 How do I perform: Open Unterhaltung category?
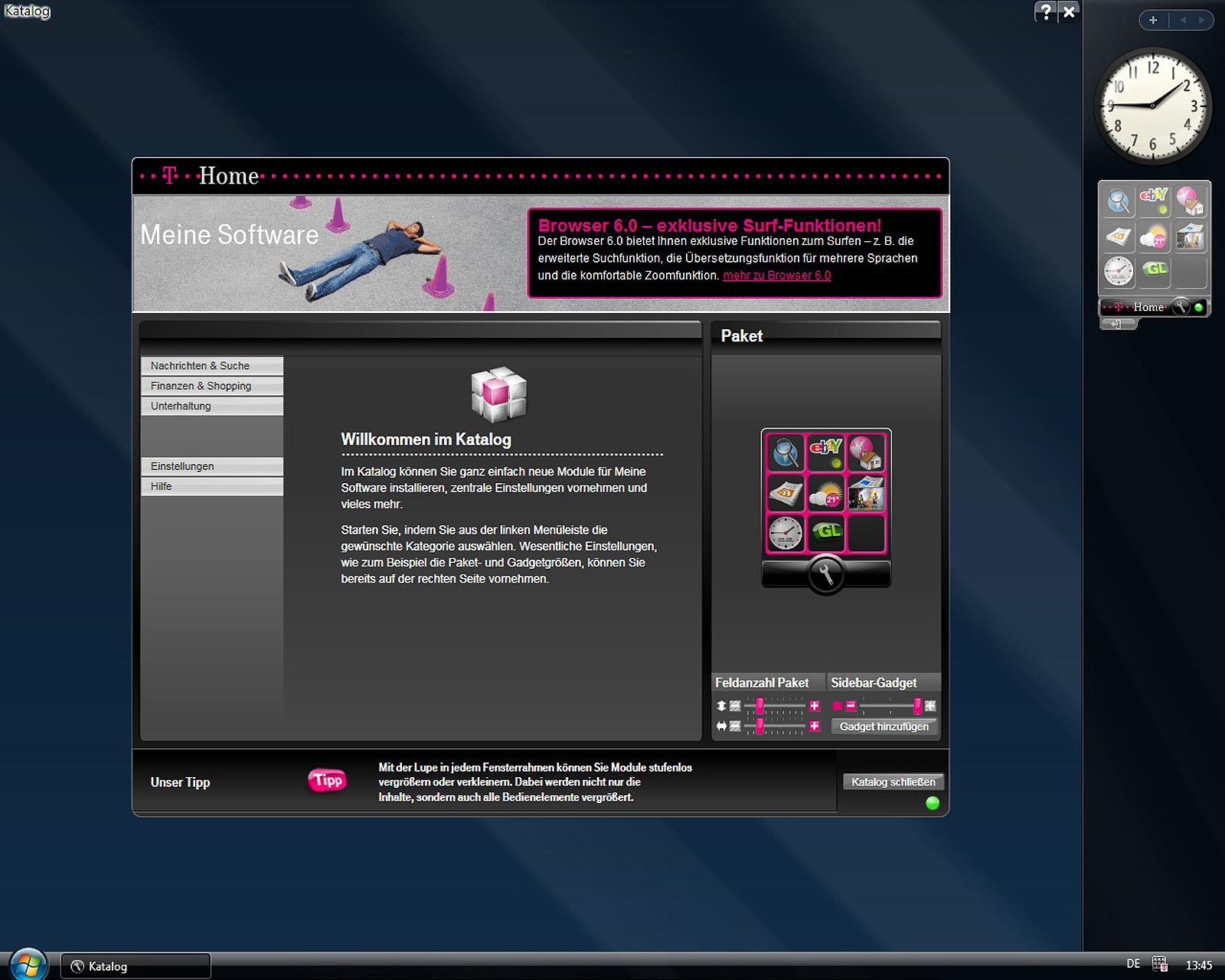point(212,406)
